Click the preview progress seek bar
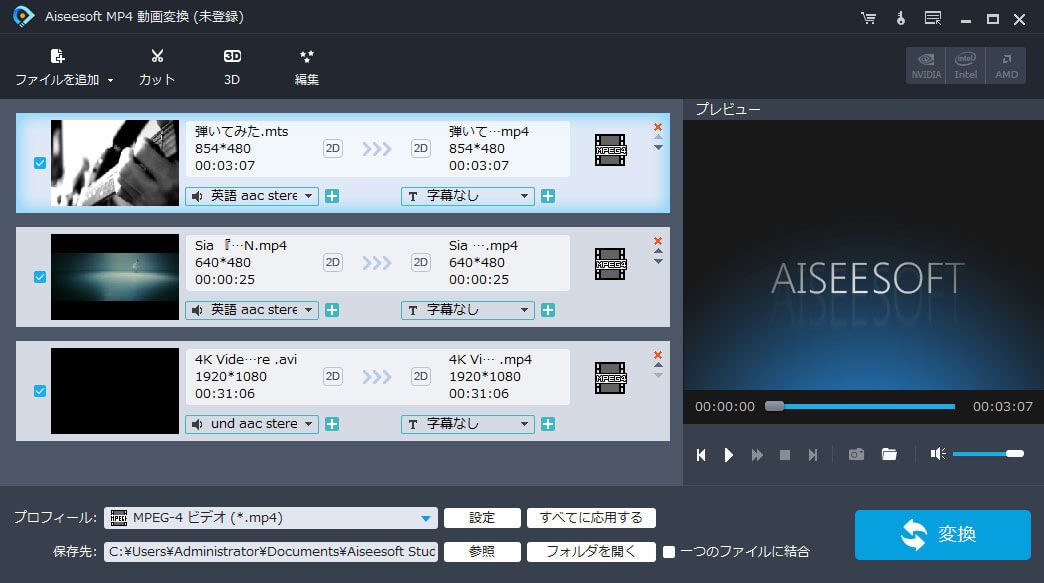 [x=860, y=406]
